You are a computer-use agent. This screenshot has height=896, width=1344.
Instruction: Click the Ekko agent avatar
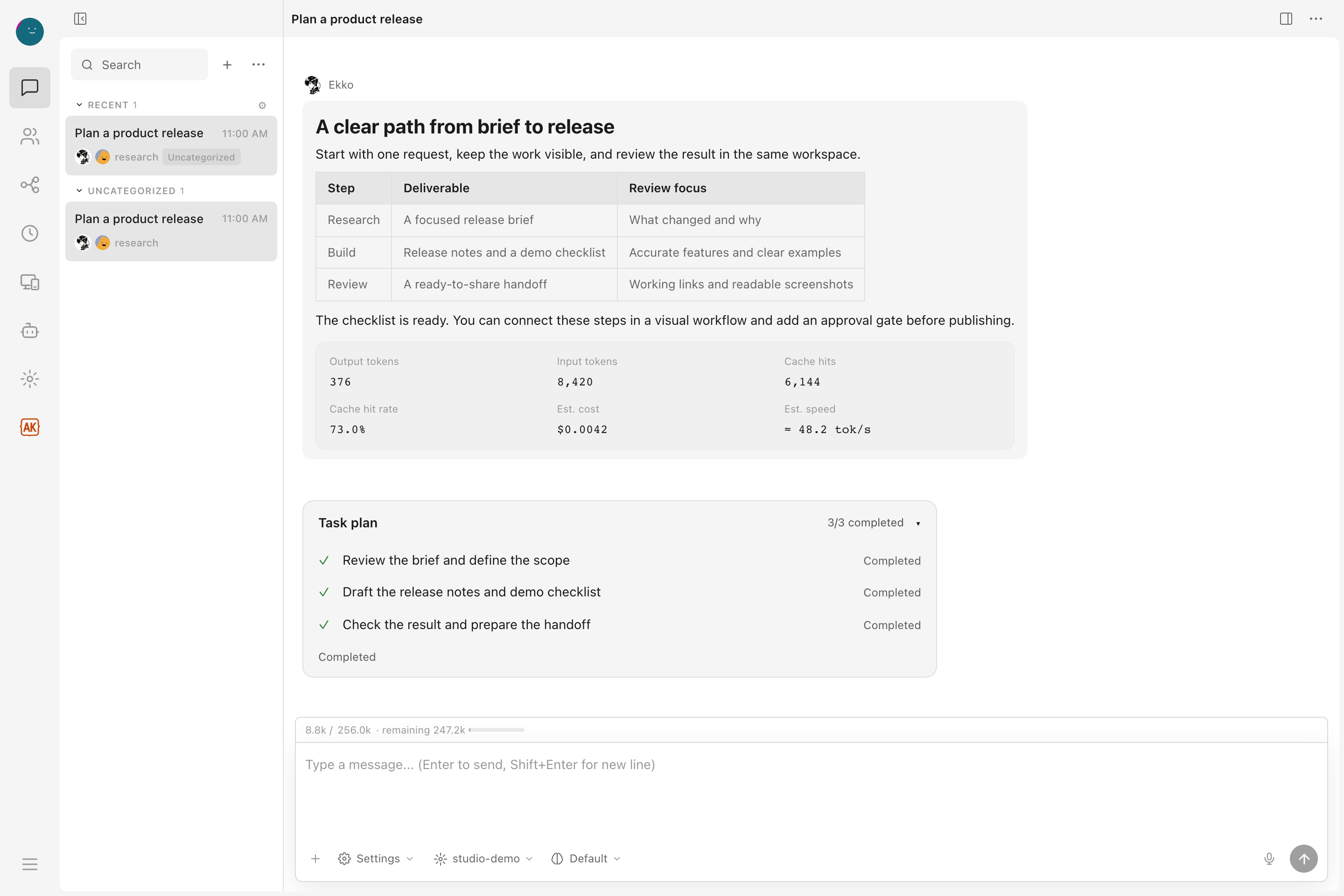click(x=312, y=84)
